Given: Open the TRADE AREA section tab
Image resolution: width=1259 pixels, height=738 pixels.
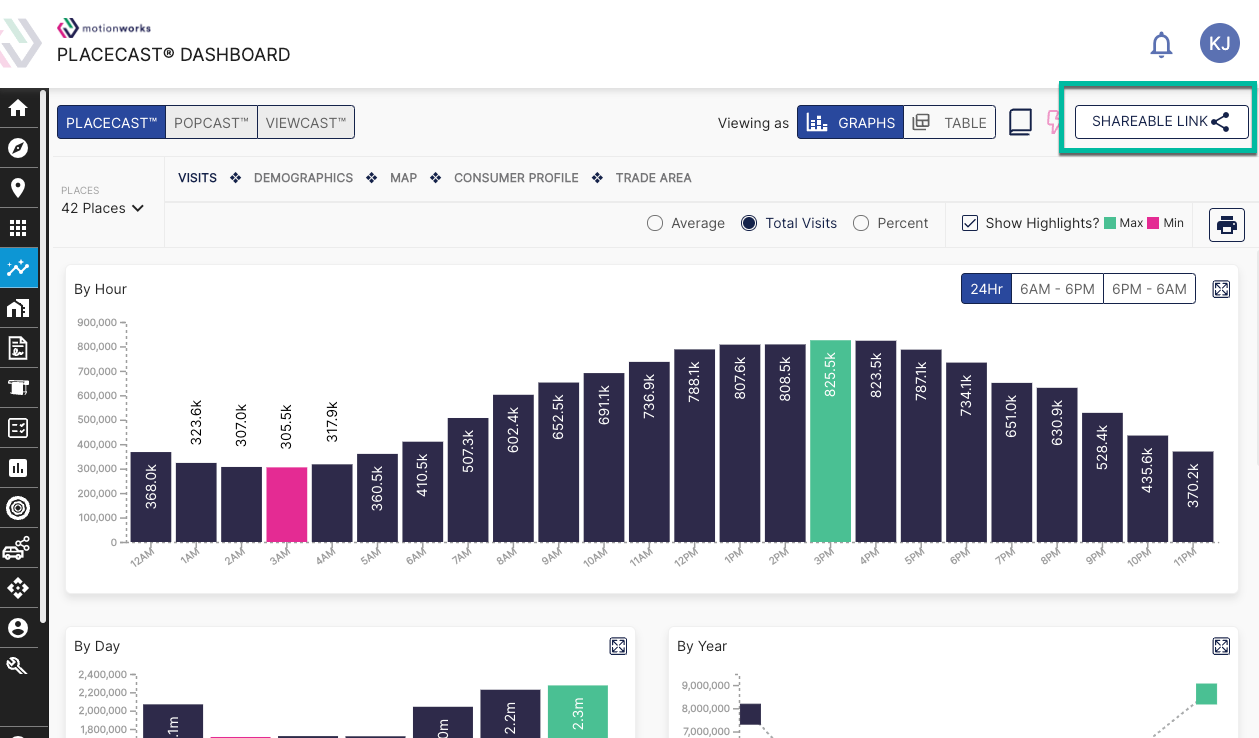Looking at the screenshot, I should (x=653, y=178).
